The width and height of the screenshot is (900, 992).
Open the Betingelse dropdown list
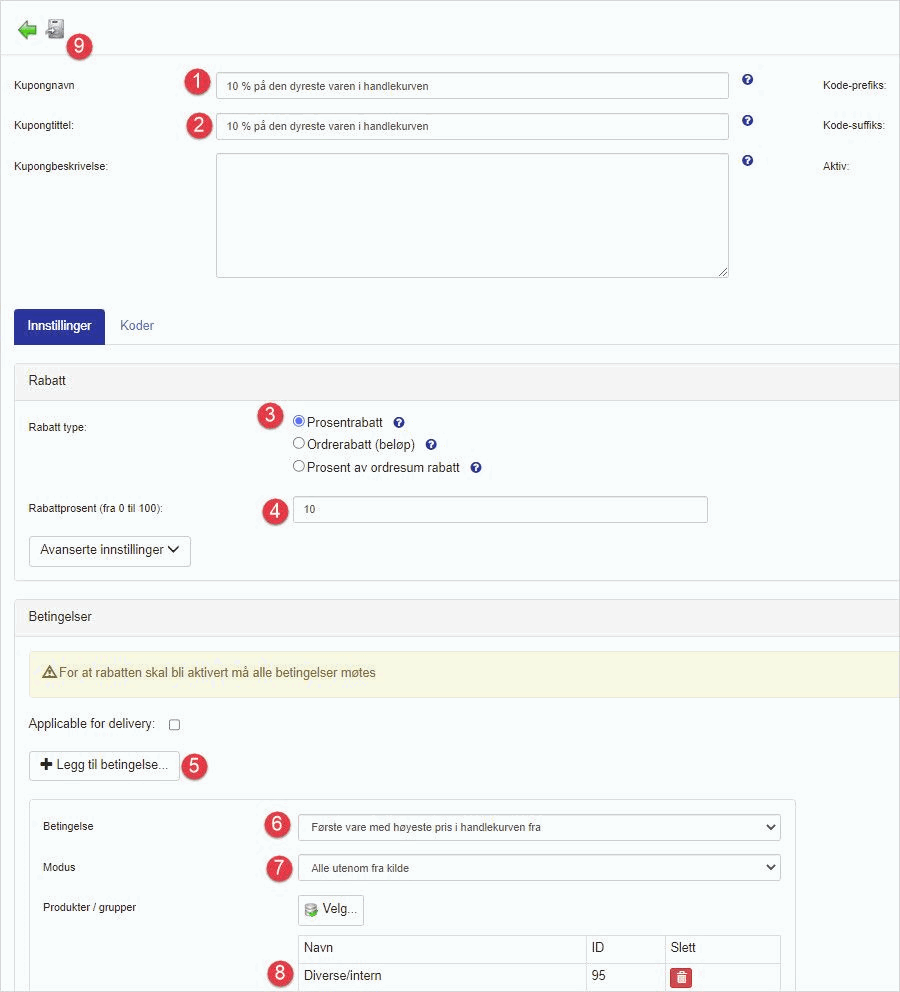[x=538, y=827]
